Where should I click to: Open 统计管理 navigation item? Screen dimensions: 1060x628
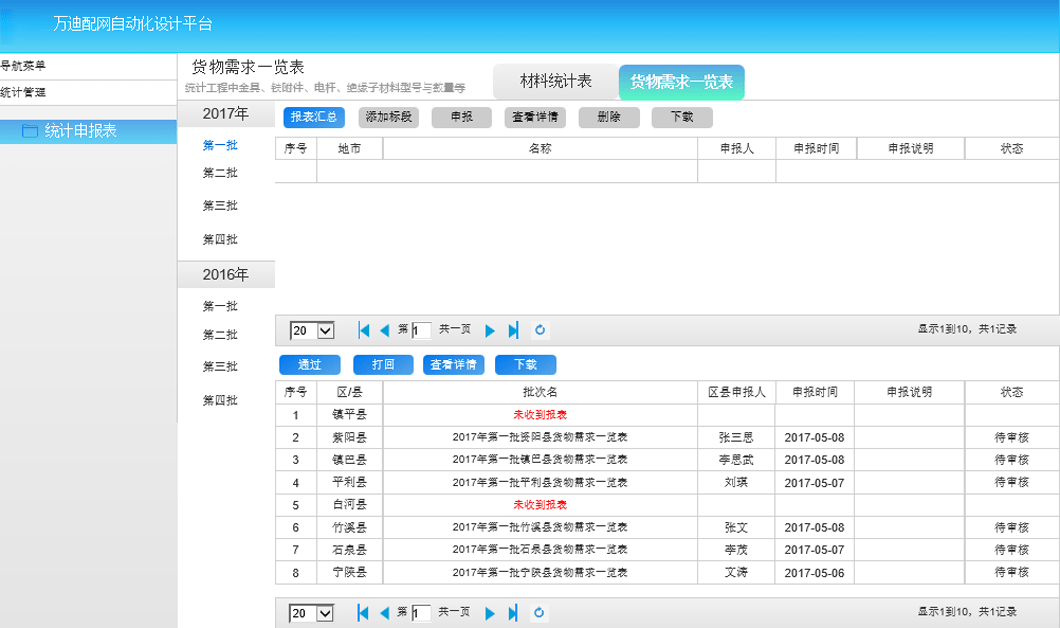click(88, 93)
